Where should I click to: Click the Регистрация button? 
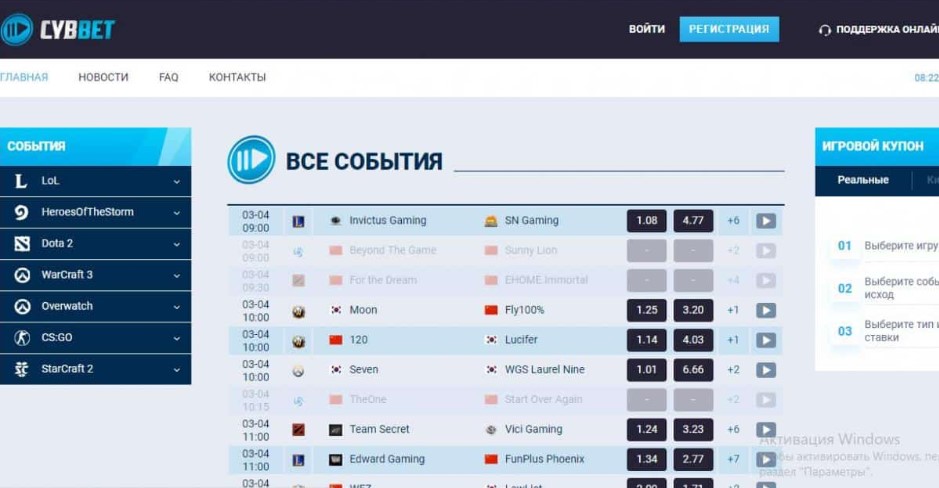(x=729, y=29)
